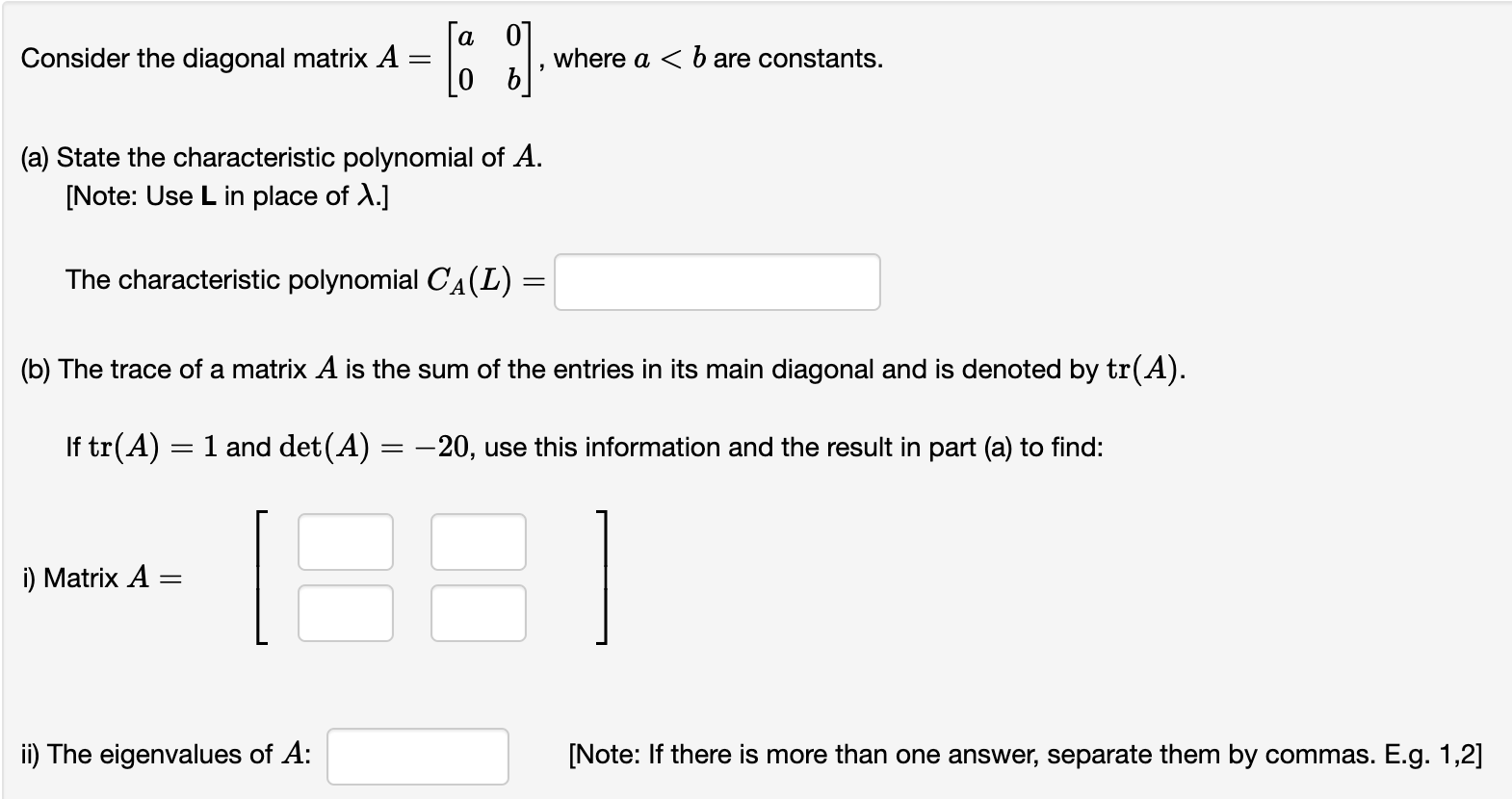Click the left matrix bracket near part (b)
Screen dimensions: 1512x799
261,576
